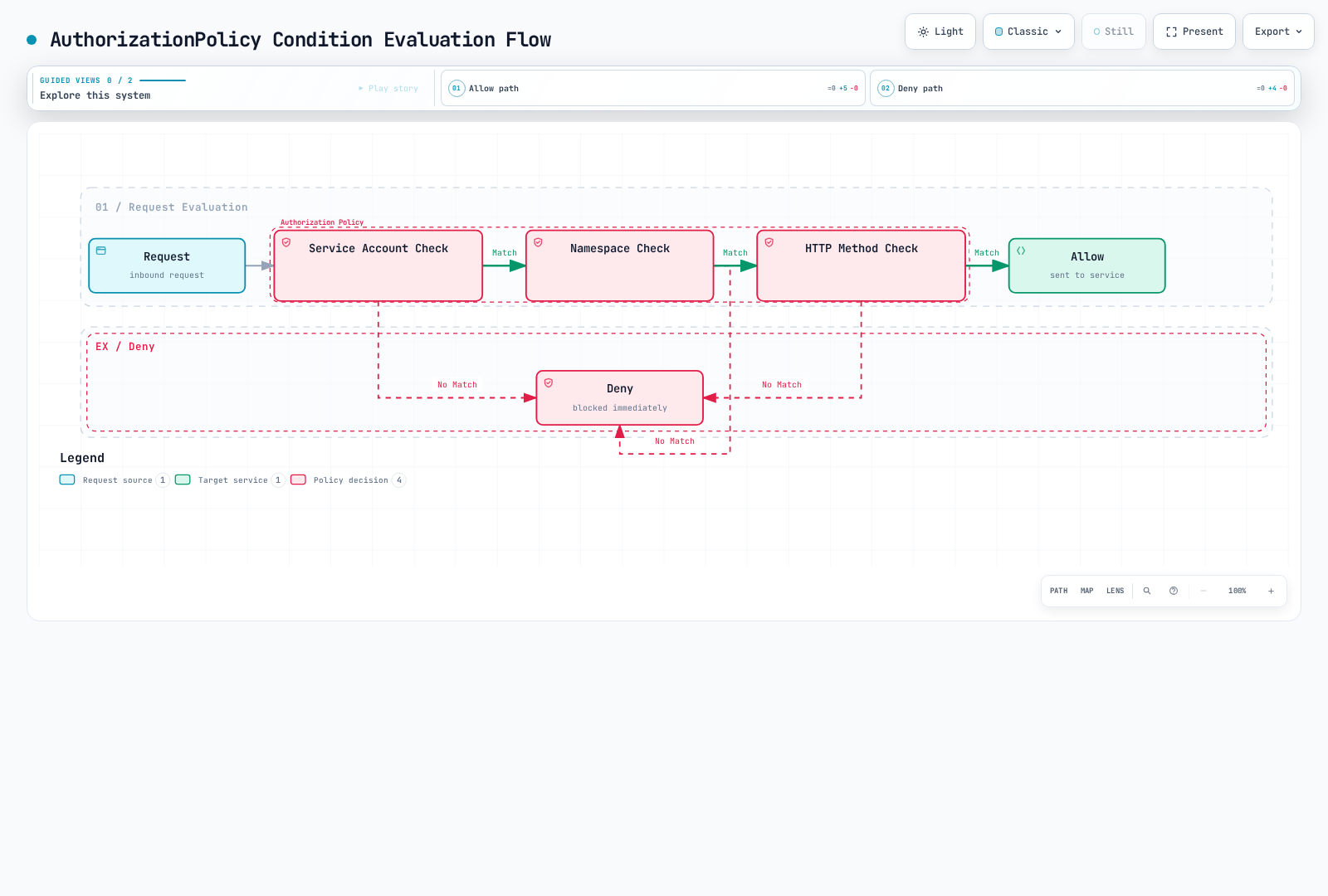The image size is (1328, 896).
Task: Click the No Match label below Deny
Action: [675, 441]
